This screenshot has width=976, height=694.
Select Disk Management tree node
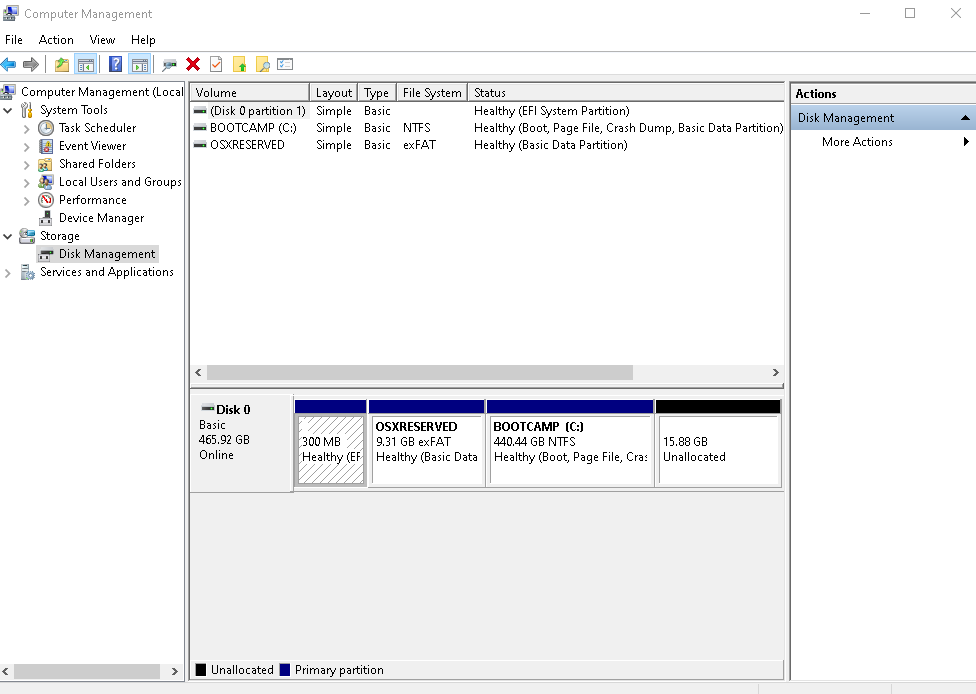click(106, 254)
